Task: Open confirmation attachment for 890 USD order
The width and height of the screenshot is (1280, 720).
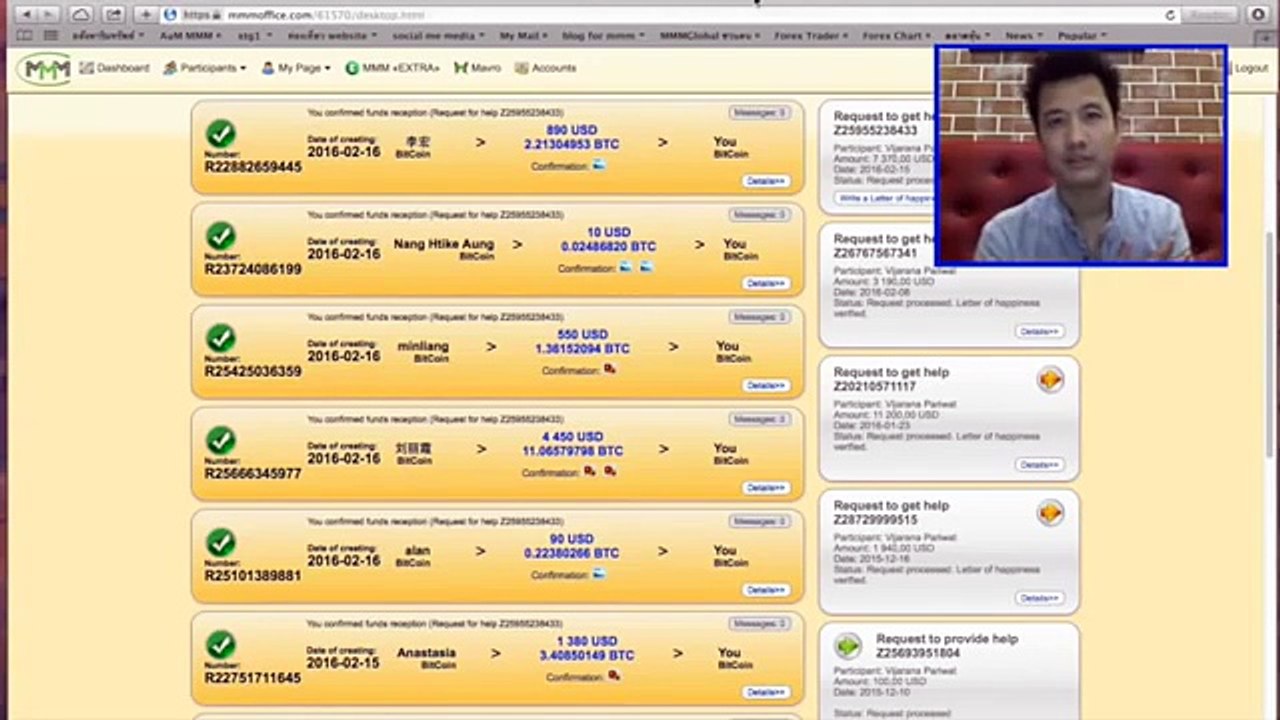Action: click(x=599, y=165)
